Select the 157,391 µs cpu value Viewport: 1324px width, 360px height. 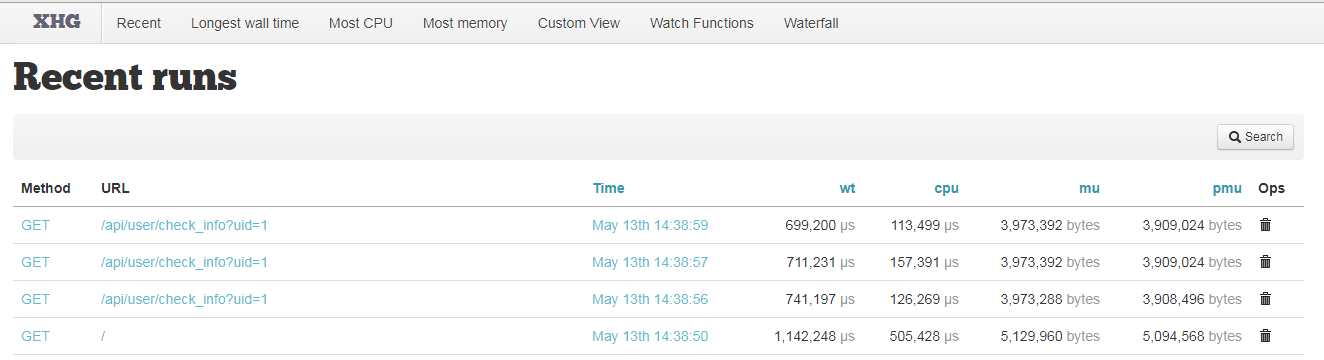coord(924,262)
